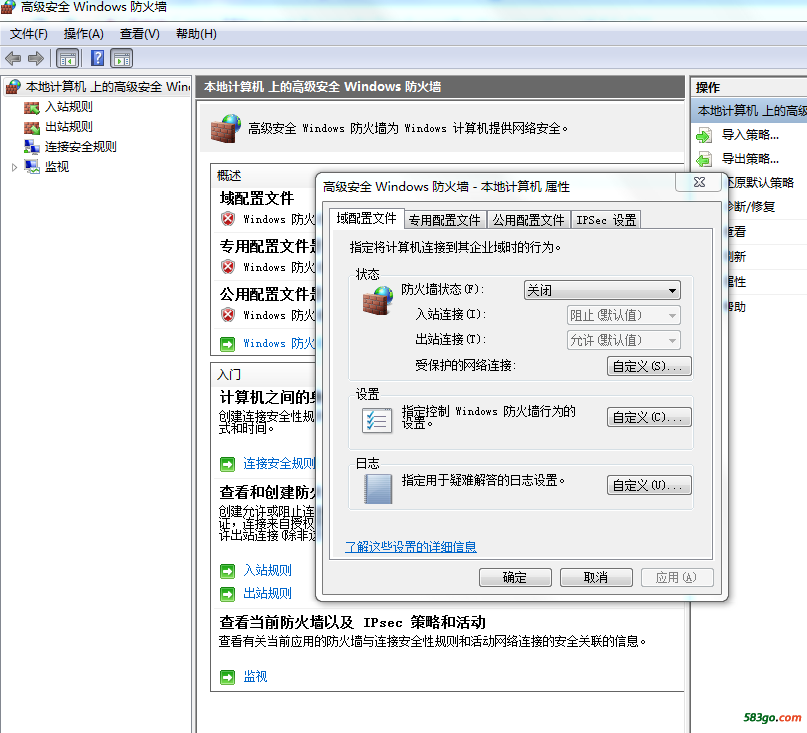This screenshot has height=733, width=807.
Task: Open the 文件(F) menu
Action: point(29,34)
